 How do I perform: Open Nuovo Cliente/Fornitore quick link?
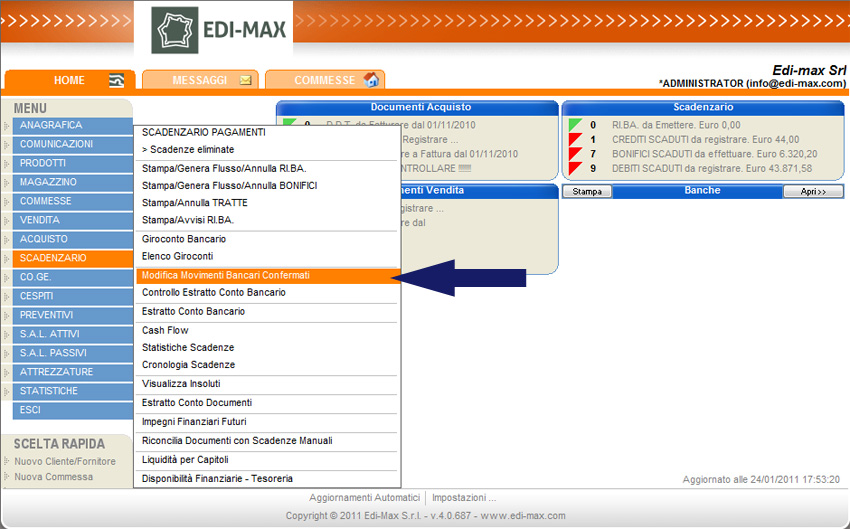click(65, 461)
